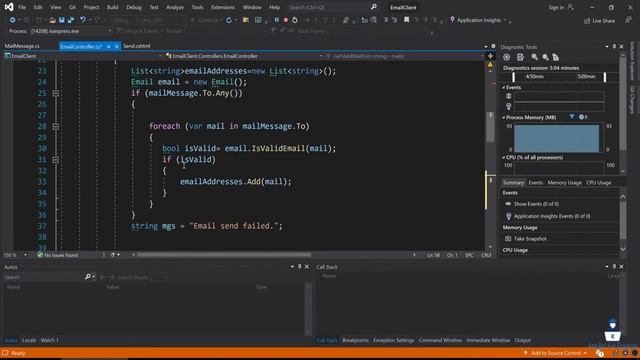This screenshot has width=640, height=360.
Task: Open the Analyze menu
Action: pyautogui.click(x=175, y=7)
